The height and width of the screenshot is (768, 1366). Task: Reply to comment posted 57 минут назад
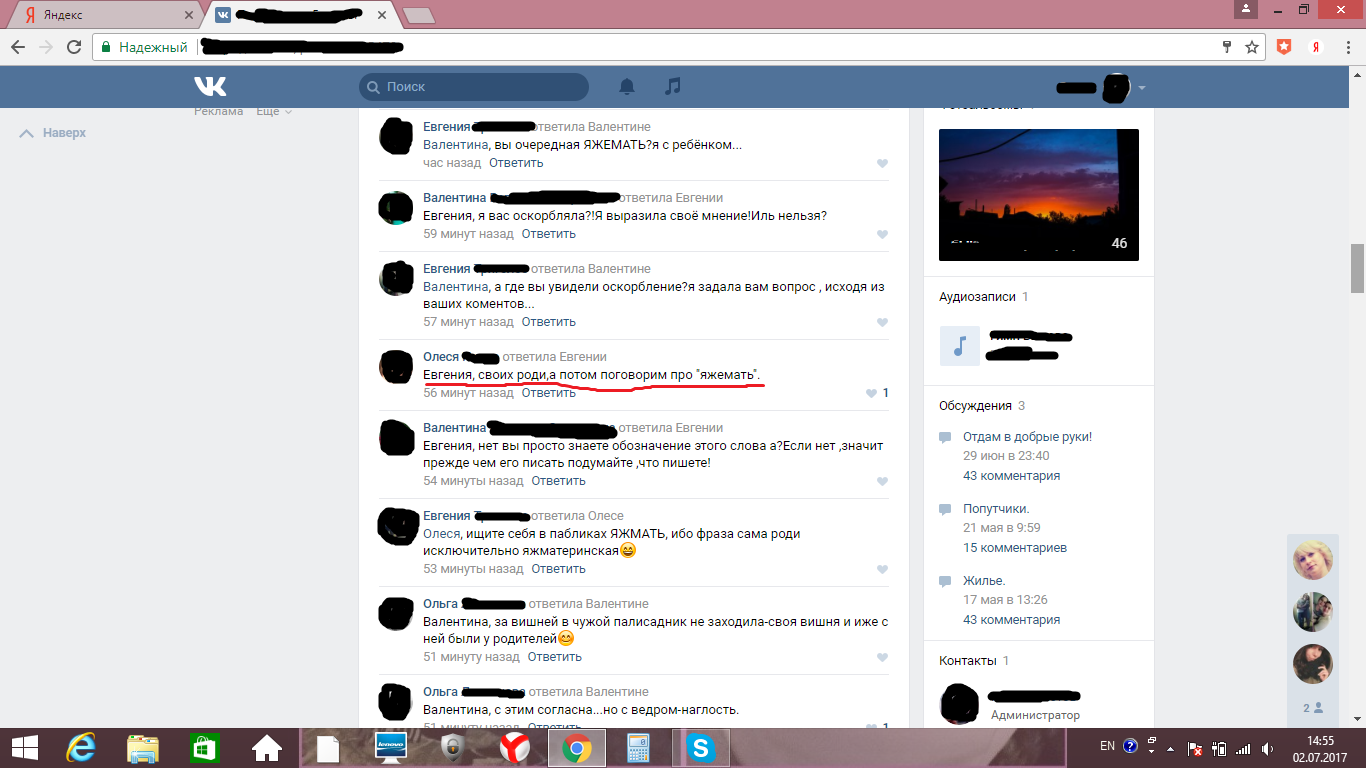coord(549,322)
